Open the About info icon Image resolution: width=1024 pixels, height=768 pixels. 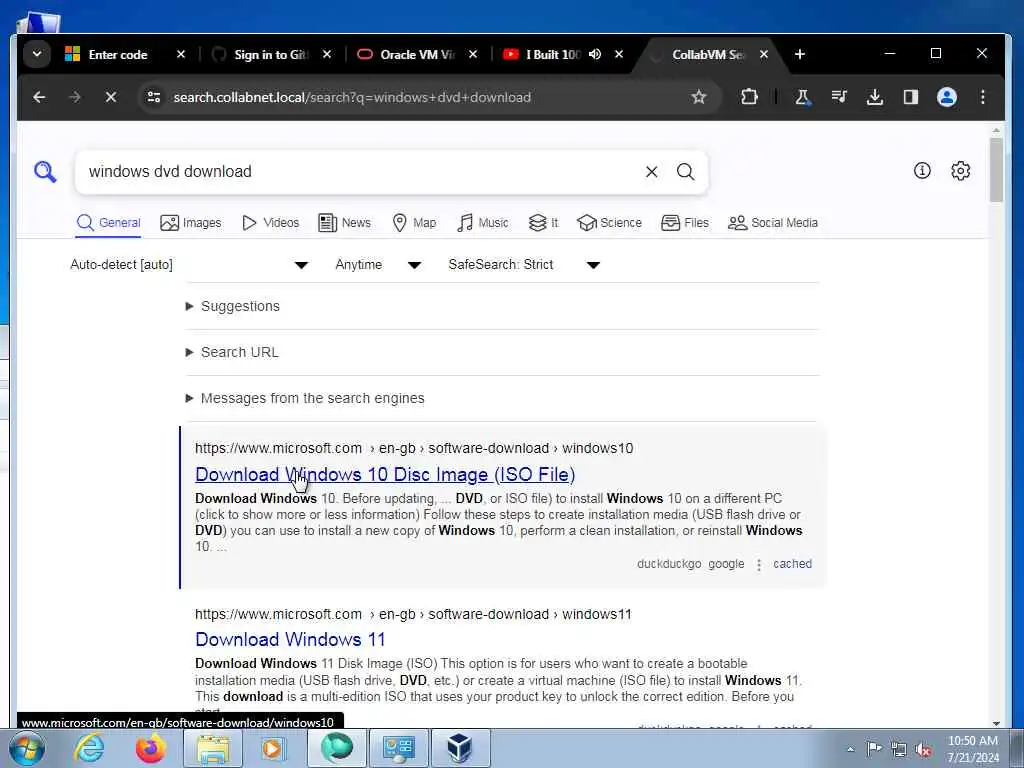(922, 171)
